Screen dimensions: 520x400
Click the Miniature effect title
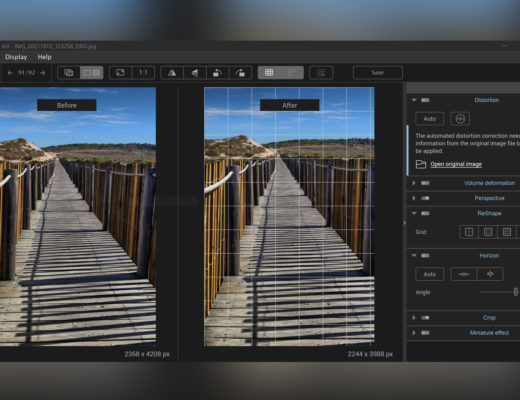coord(489,333)
